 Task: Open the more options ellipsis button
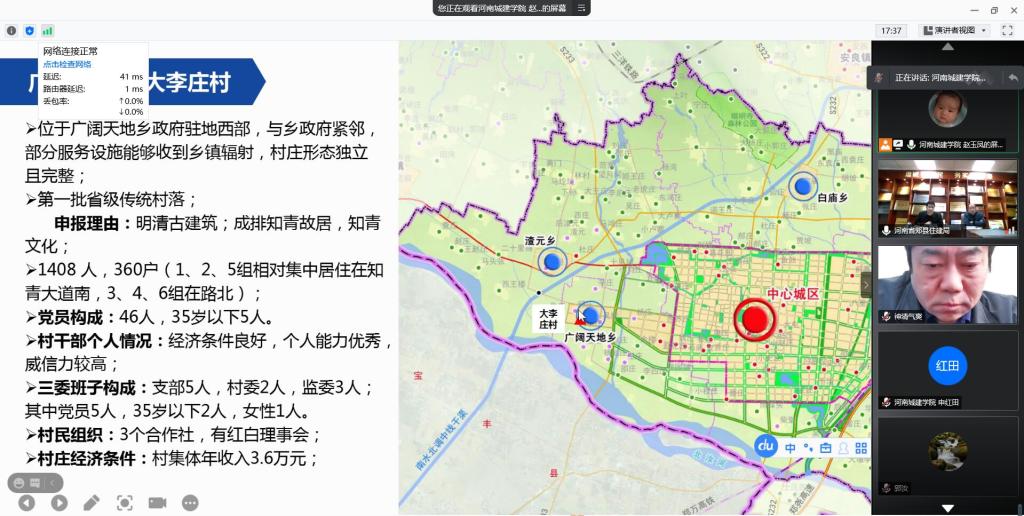coord(190,503)
